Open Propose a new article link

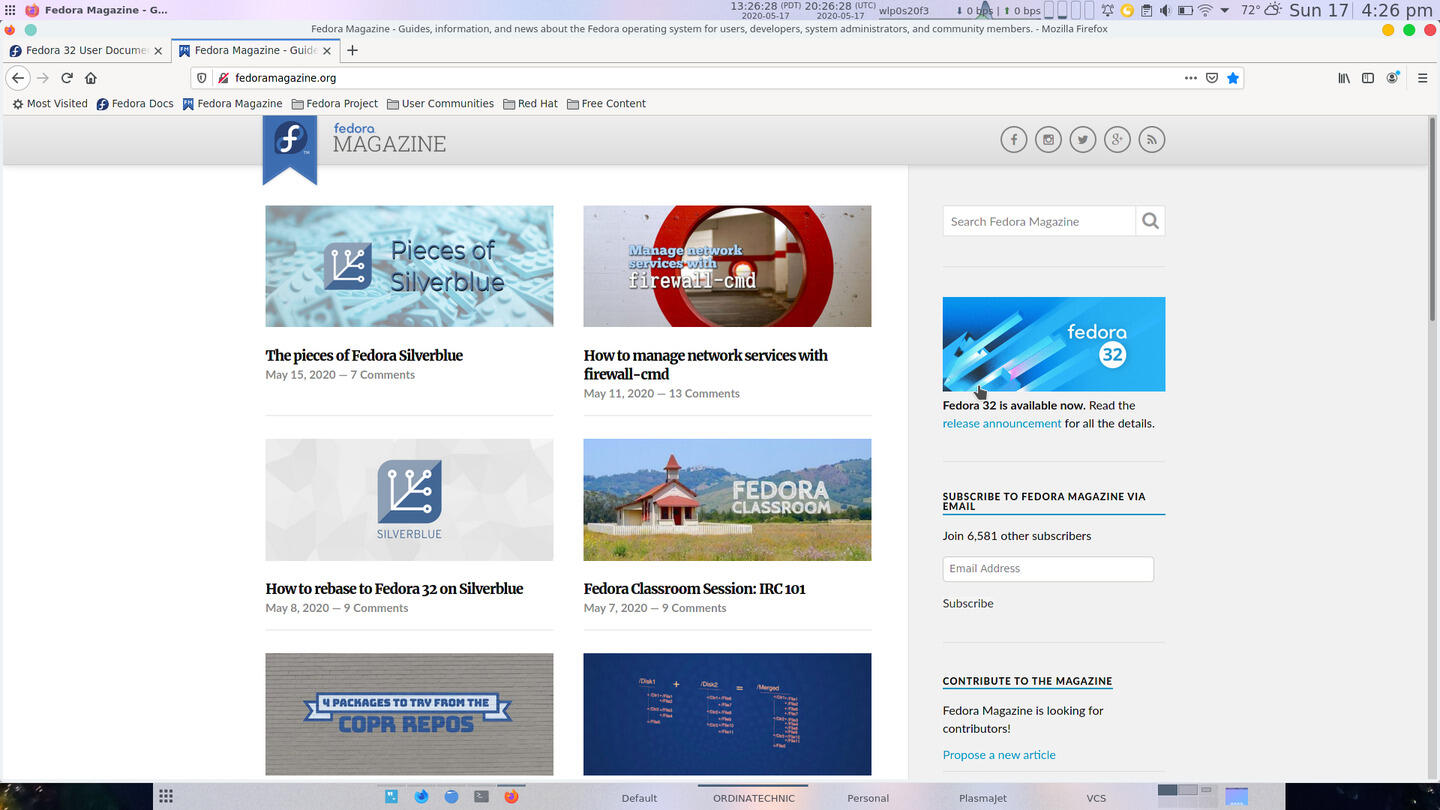pyautogui.click(x=999, y=755)
